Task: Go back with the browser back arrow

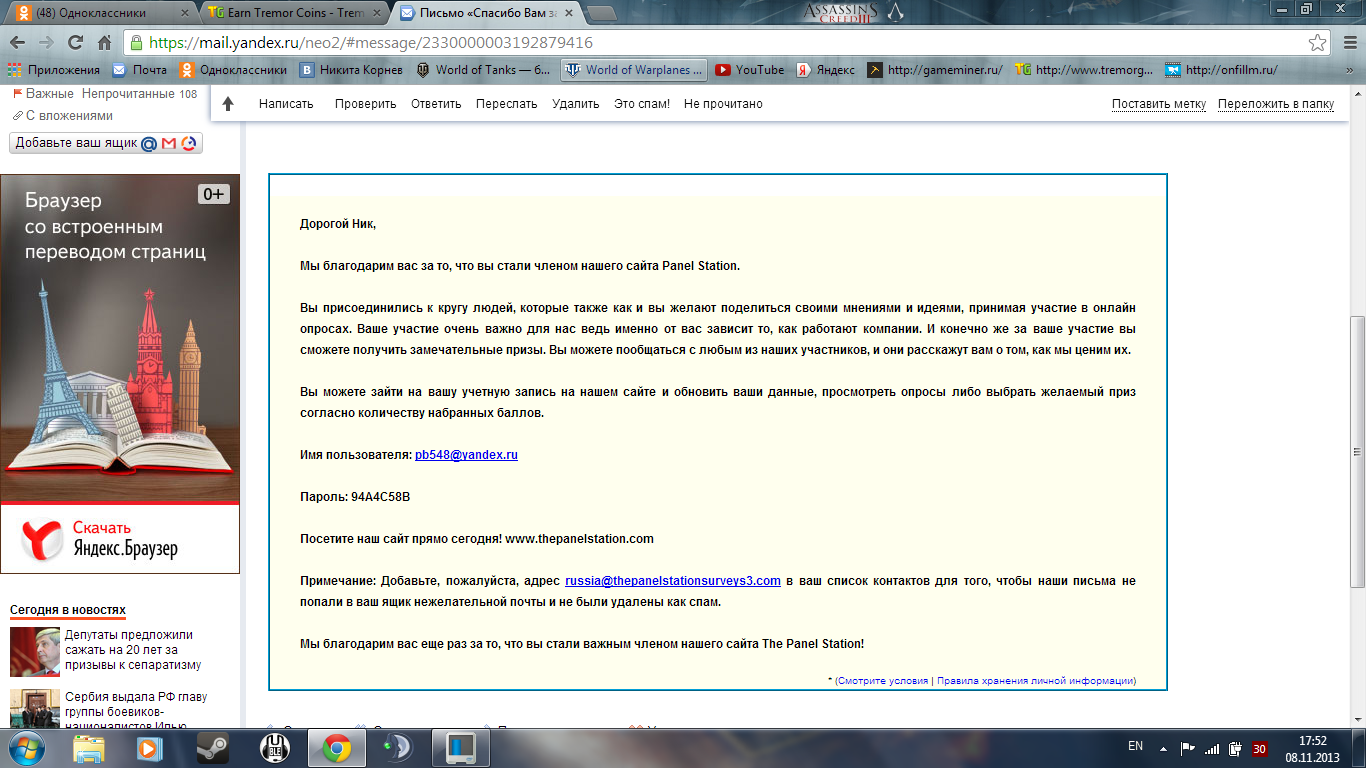Action: coord(18,43)
